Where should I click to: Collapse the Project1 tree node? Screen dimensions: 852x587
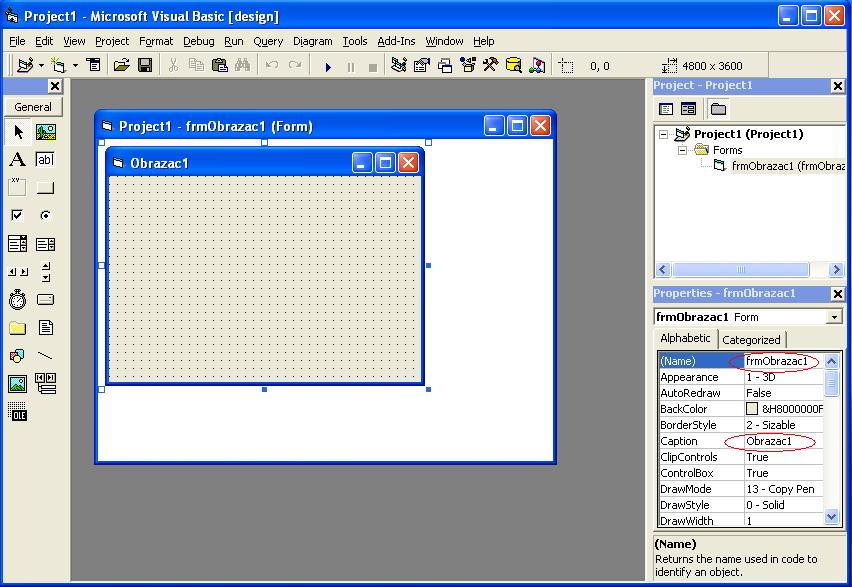(663, 134)
